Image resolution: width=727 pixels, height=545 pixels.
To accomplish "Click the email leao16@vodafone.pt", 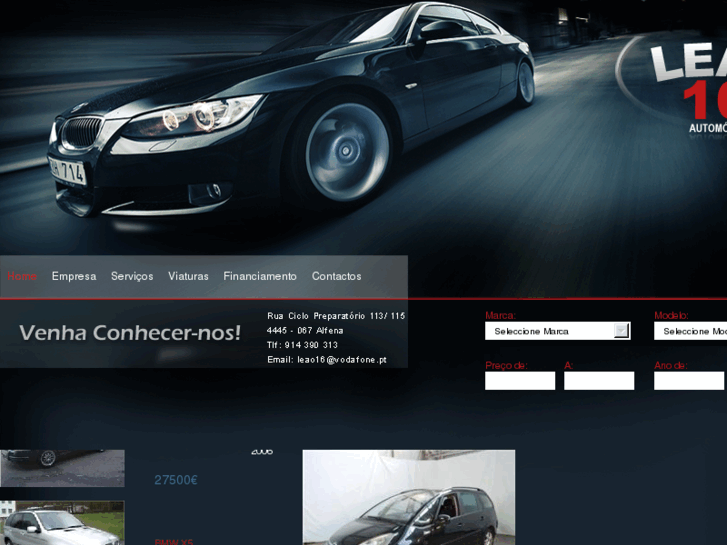I will pyautogui.click(x=342, y=359).
